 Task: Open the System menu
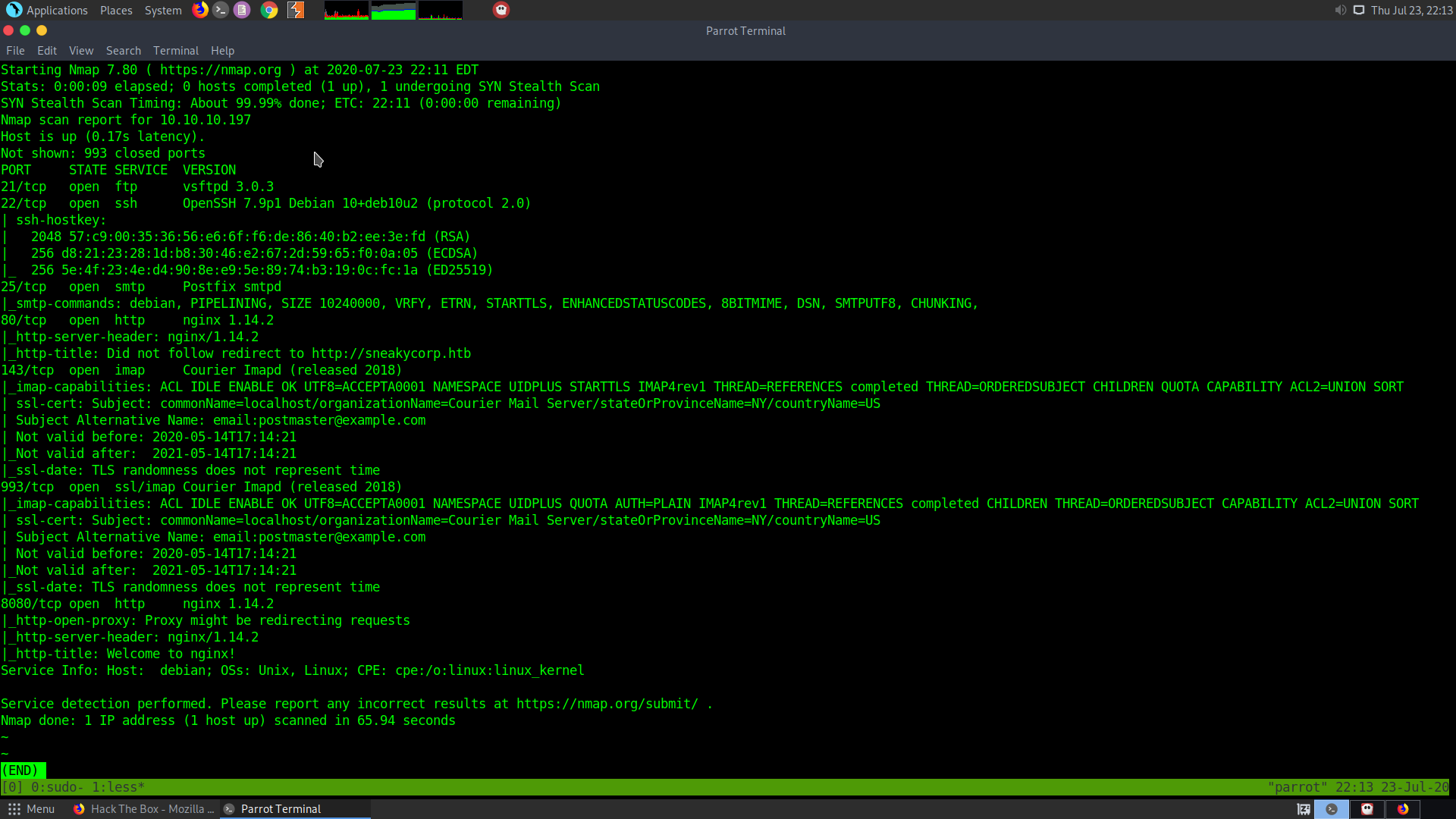163,10
